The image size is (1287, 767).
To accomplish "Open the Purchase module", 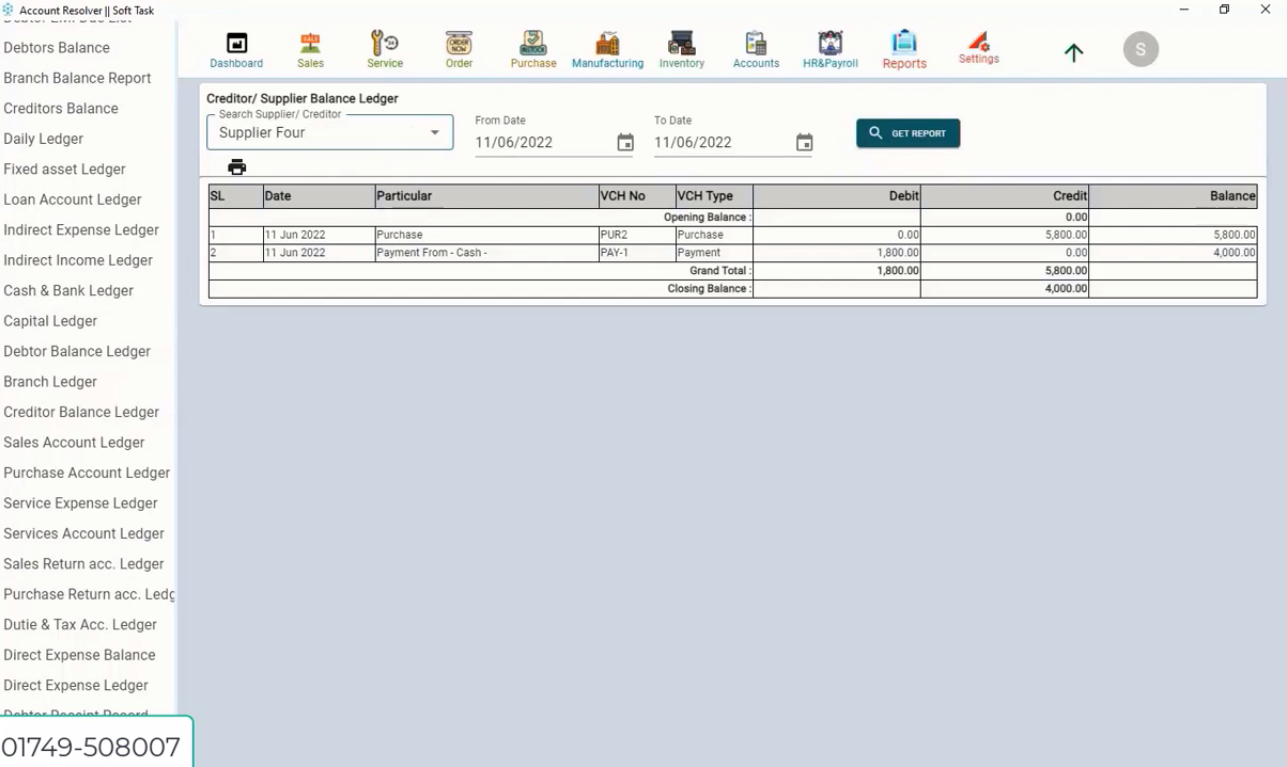I will click(x=532, y=48).
